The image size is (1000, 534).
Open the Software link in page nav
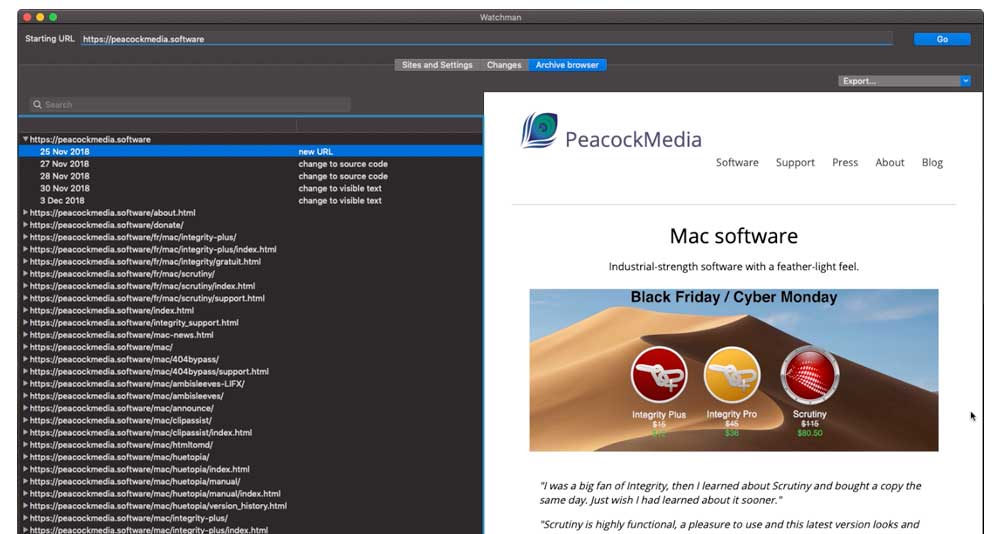(x=737, y=163)
